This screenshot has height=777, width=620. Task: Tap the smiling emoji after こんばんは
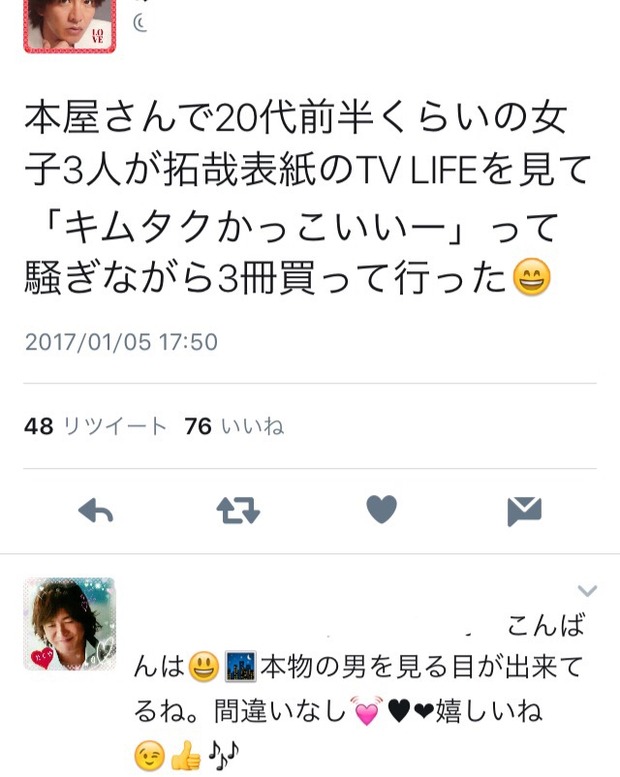click(204, 666)
